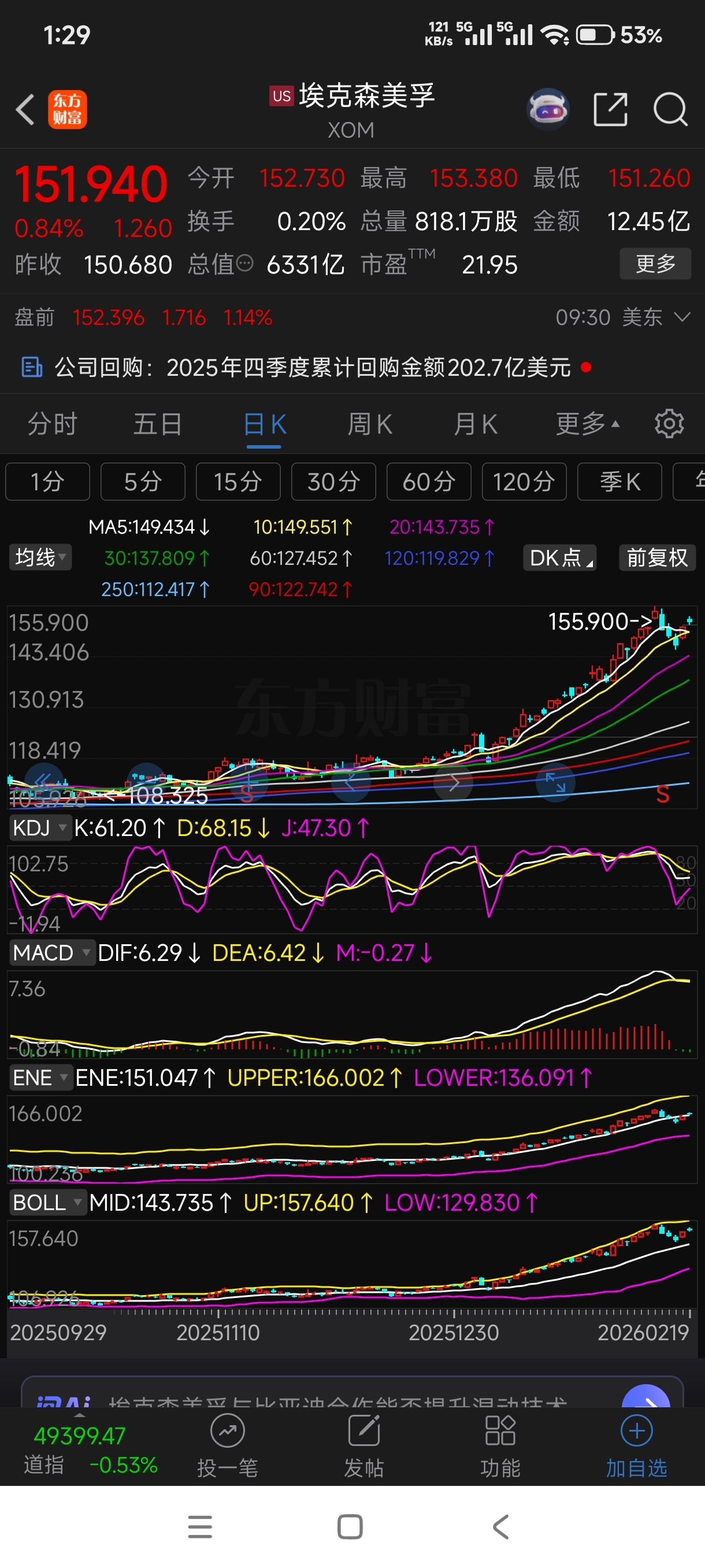Tap the chart move-right arrow overlay
The image size is (705, 1568).
click(453, 782)
